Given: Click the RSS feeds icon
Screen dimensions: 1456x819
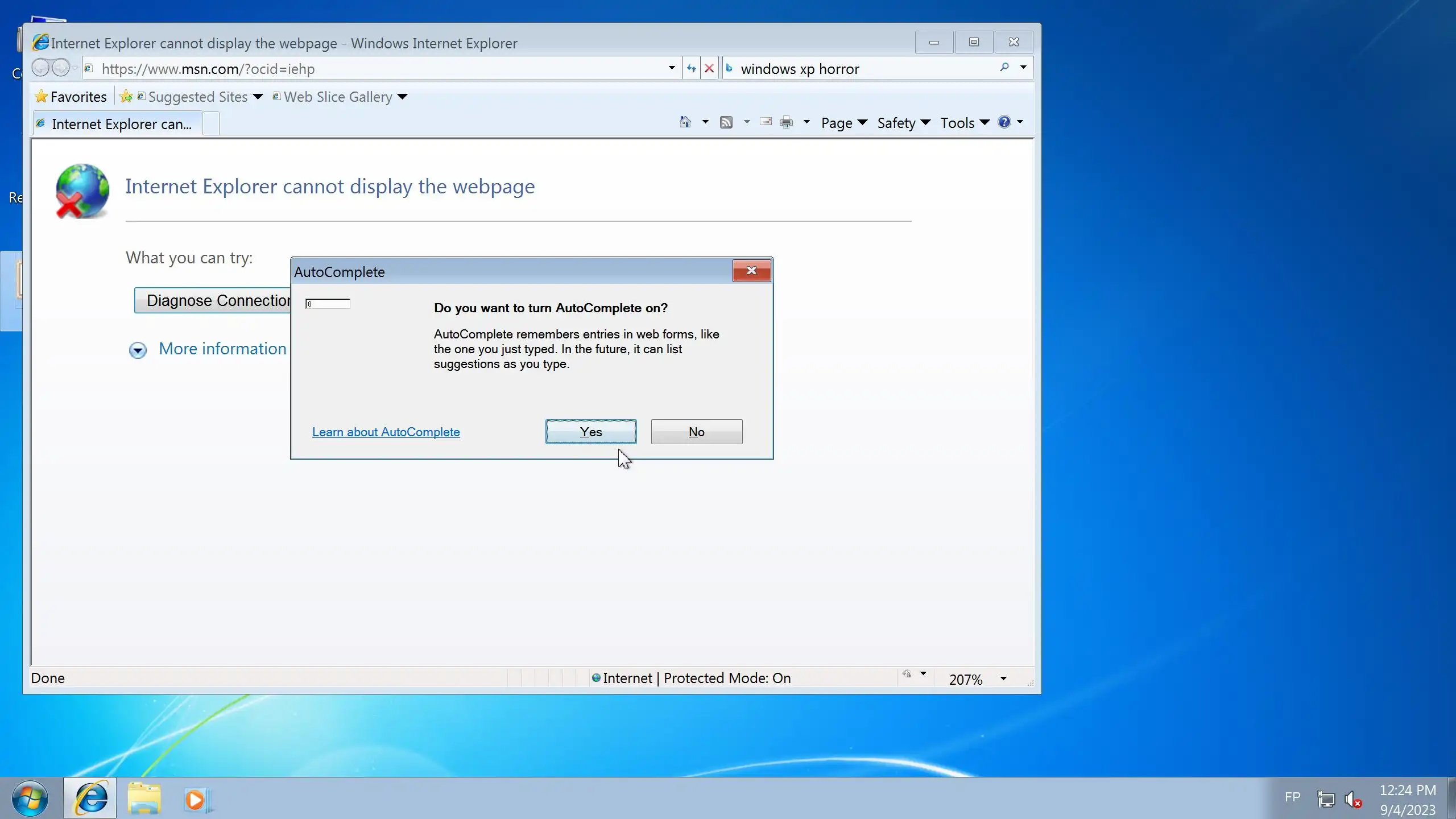Looking at the screenshot, I should pos(726,122).
